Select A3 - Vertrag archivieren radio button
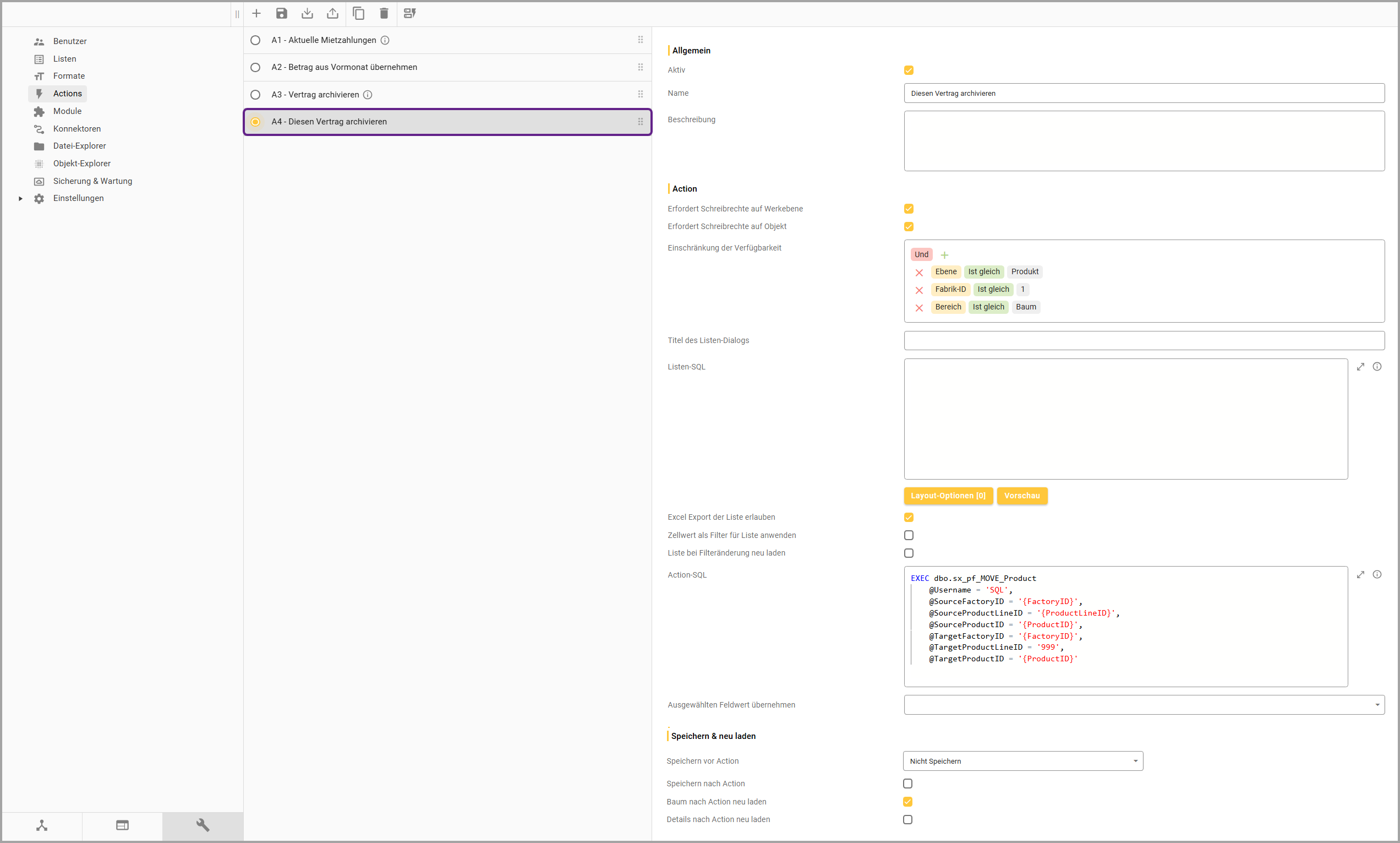Image resolution: width=1400 pixels, height=843 pixels. click(x=255, y=95)
